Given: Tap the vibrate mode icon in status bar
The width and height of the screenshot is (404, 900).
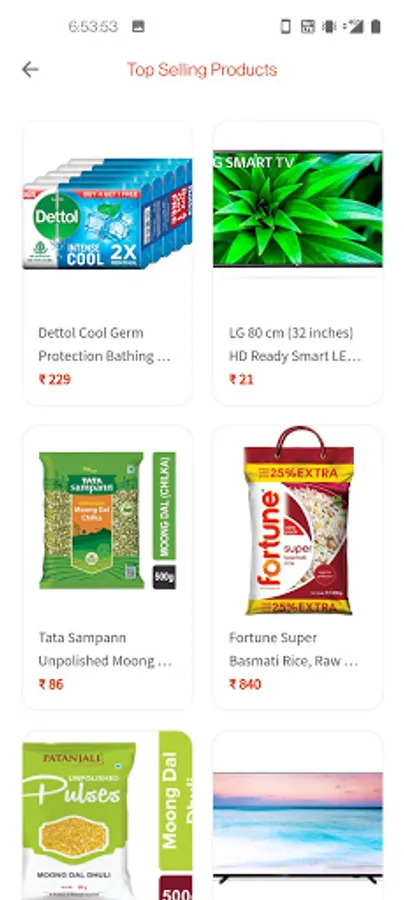Looking at the screenshot, I should coord(329,26).
